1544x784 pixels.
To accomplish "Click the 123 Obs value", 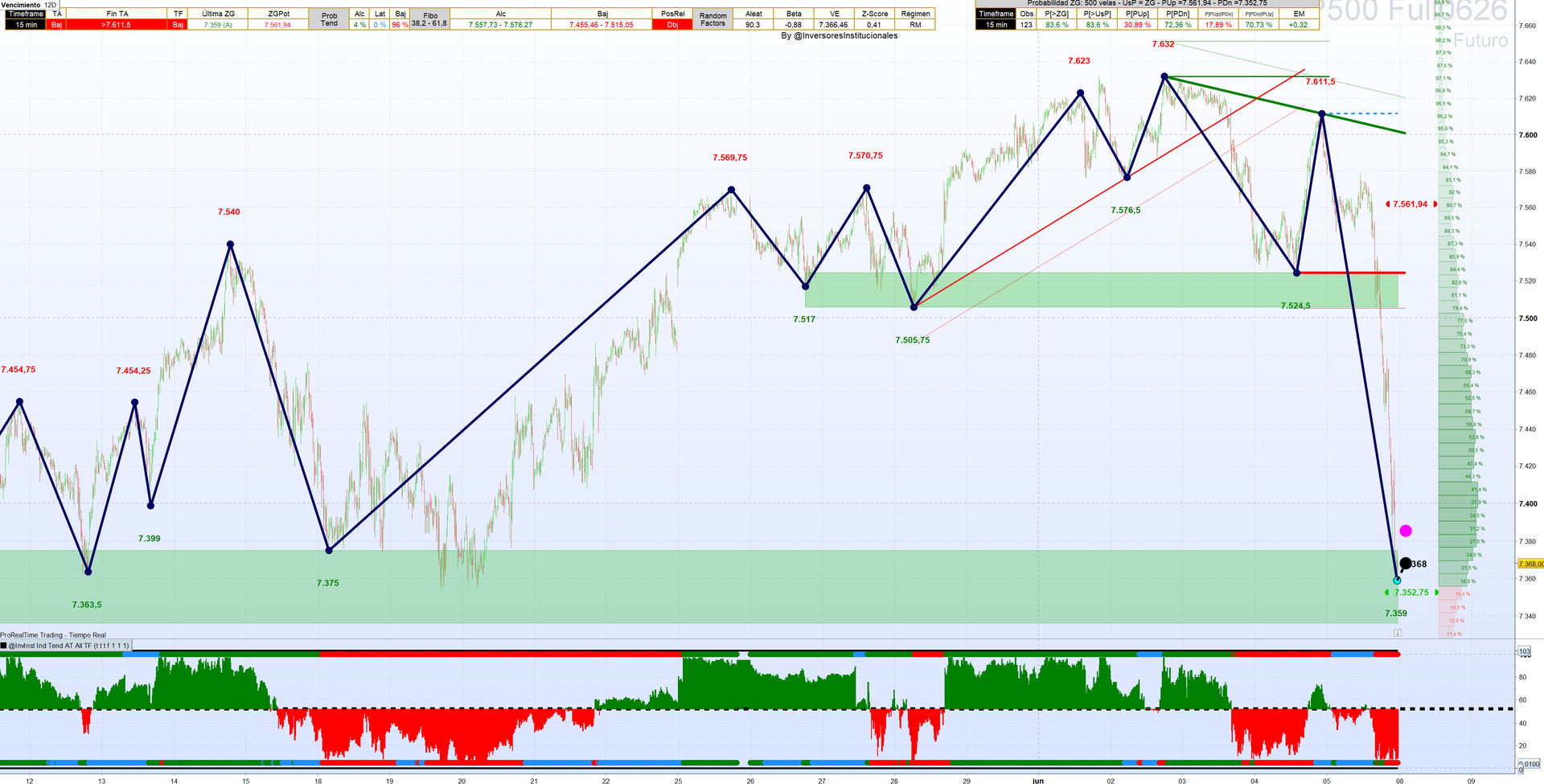I will click(x=1026, y=25).
